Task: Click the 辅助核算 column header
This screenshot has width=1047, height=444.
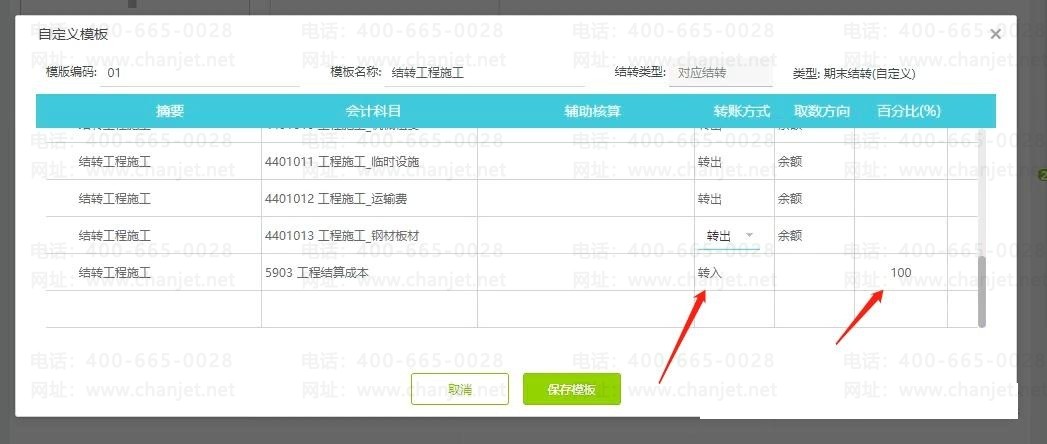Action: pyautogui.click(x=592, y=111)
